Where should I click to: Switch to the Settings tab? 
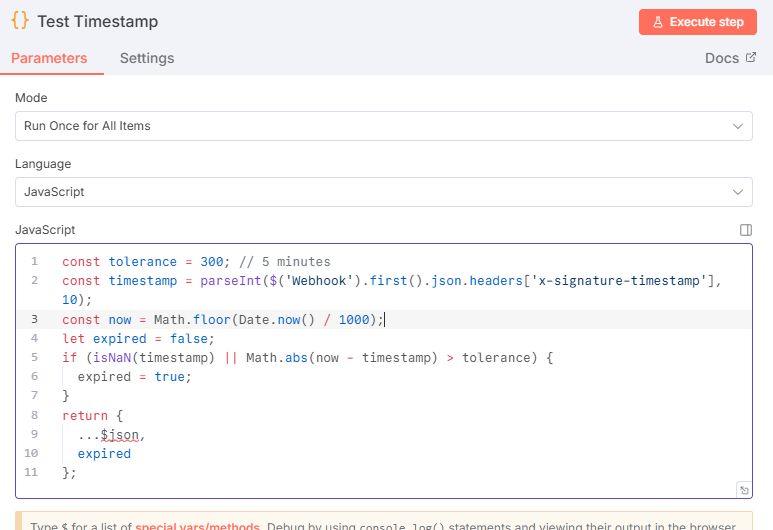[147, 58]
